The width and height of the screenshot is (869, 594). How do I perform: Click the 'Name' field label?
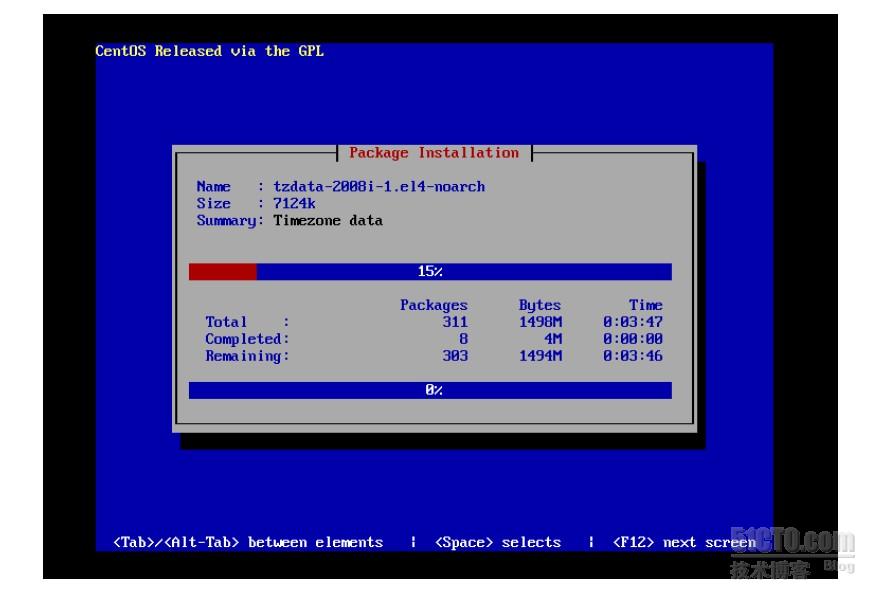(x=213, y=187)
